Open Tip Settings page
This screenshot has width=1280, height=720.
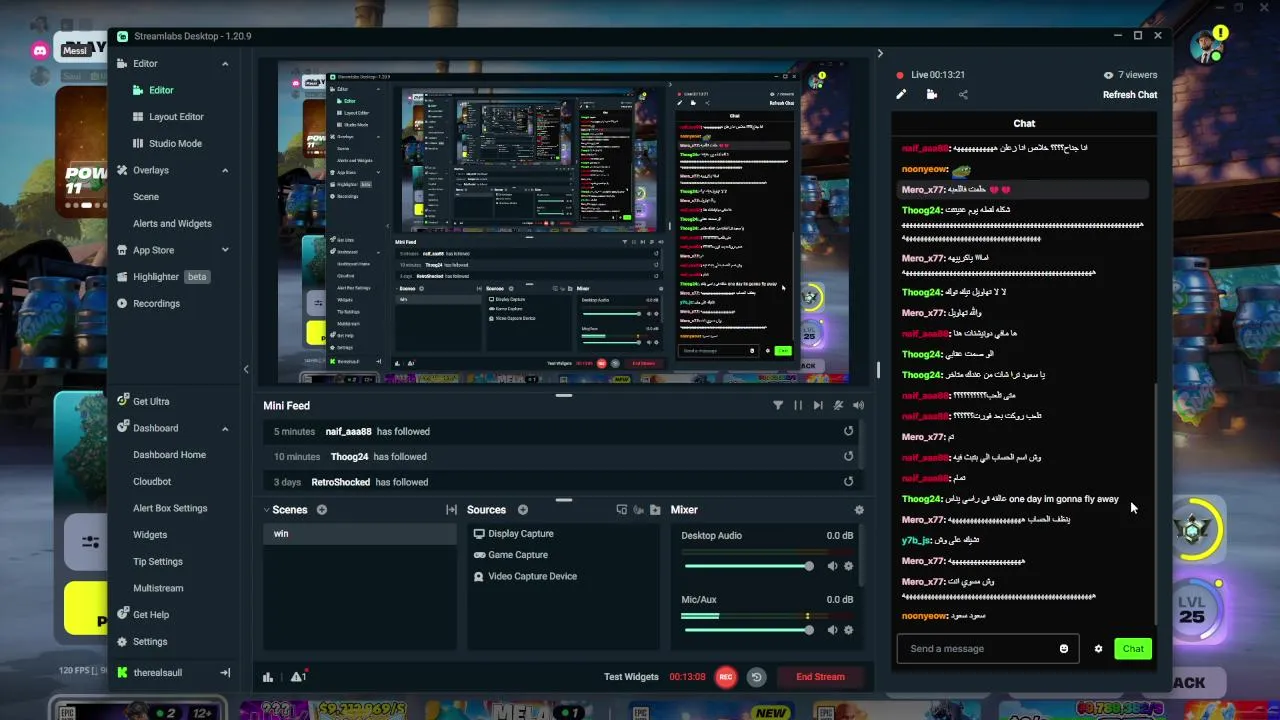(158, 562)
